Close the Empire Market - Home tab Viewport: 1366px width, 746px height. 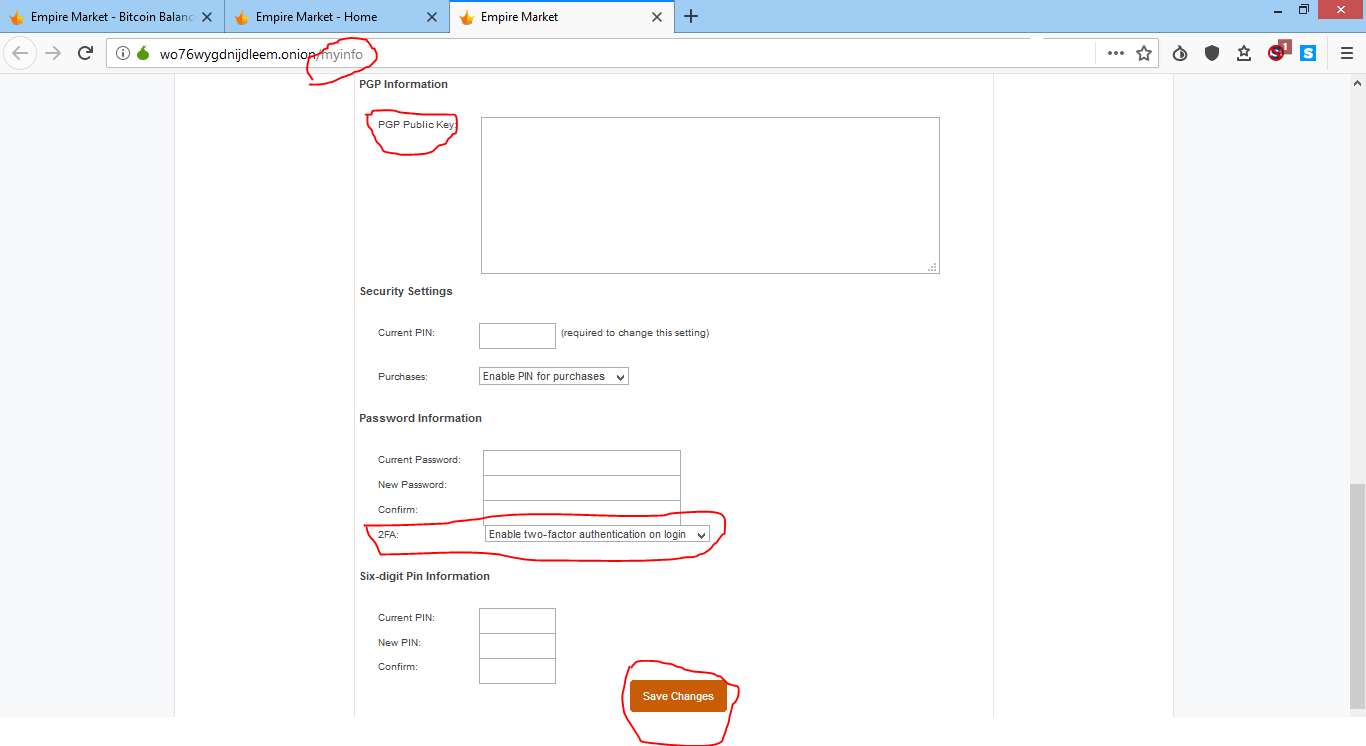pos(432,17)
